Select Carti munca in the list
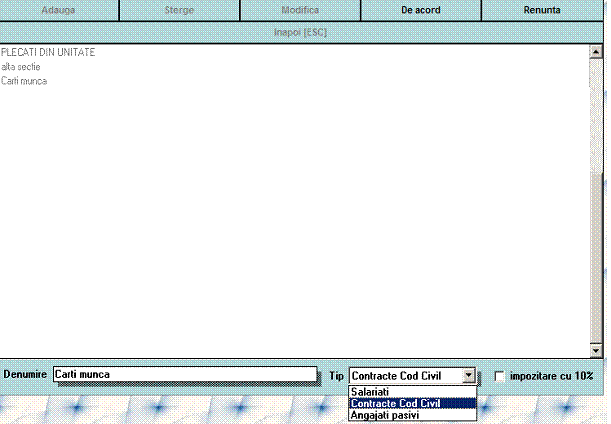 tap(24, 81)
